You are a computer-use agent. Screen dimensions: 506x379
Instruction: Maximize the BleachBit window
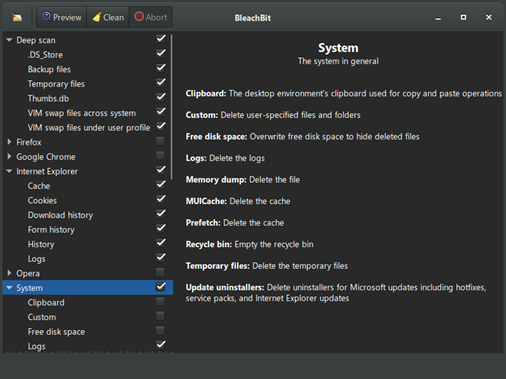click(463, 17)
